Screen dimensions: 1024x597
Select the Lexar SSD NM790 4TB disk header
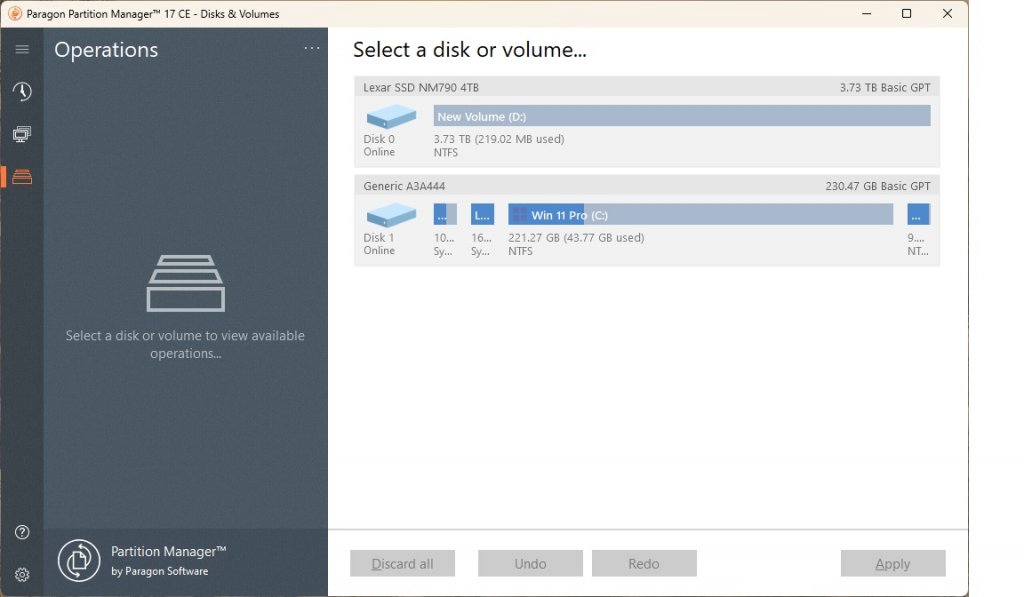tap(647, 88)
